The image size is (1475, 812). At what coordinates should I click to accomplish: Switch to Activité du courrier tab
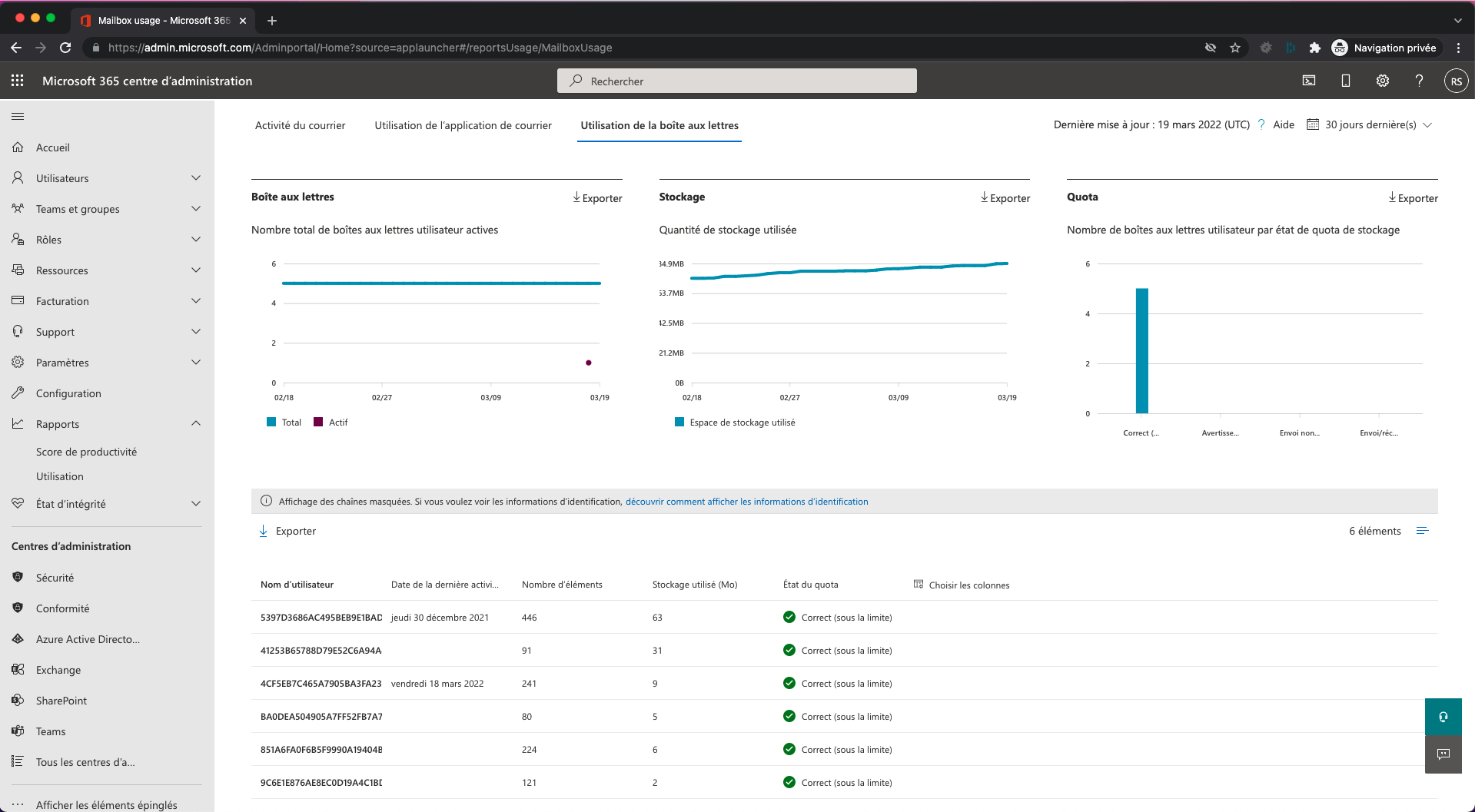click(x=300, y=125)
